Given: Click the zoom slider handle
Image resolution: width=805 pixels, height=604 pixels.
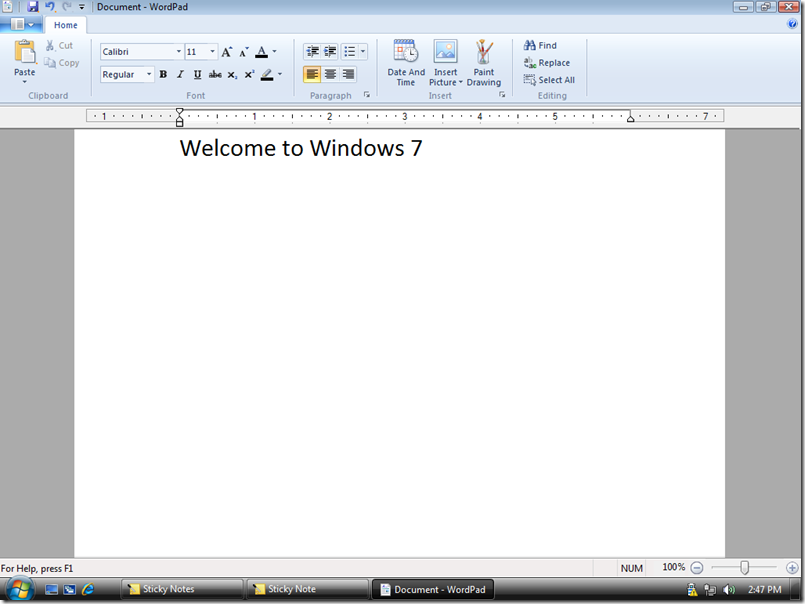Looking at the screenshot, I should click(x=744, y=568).
